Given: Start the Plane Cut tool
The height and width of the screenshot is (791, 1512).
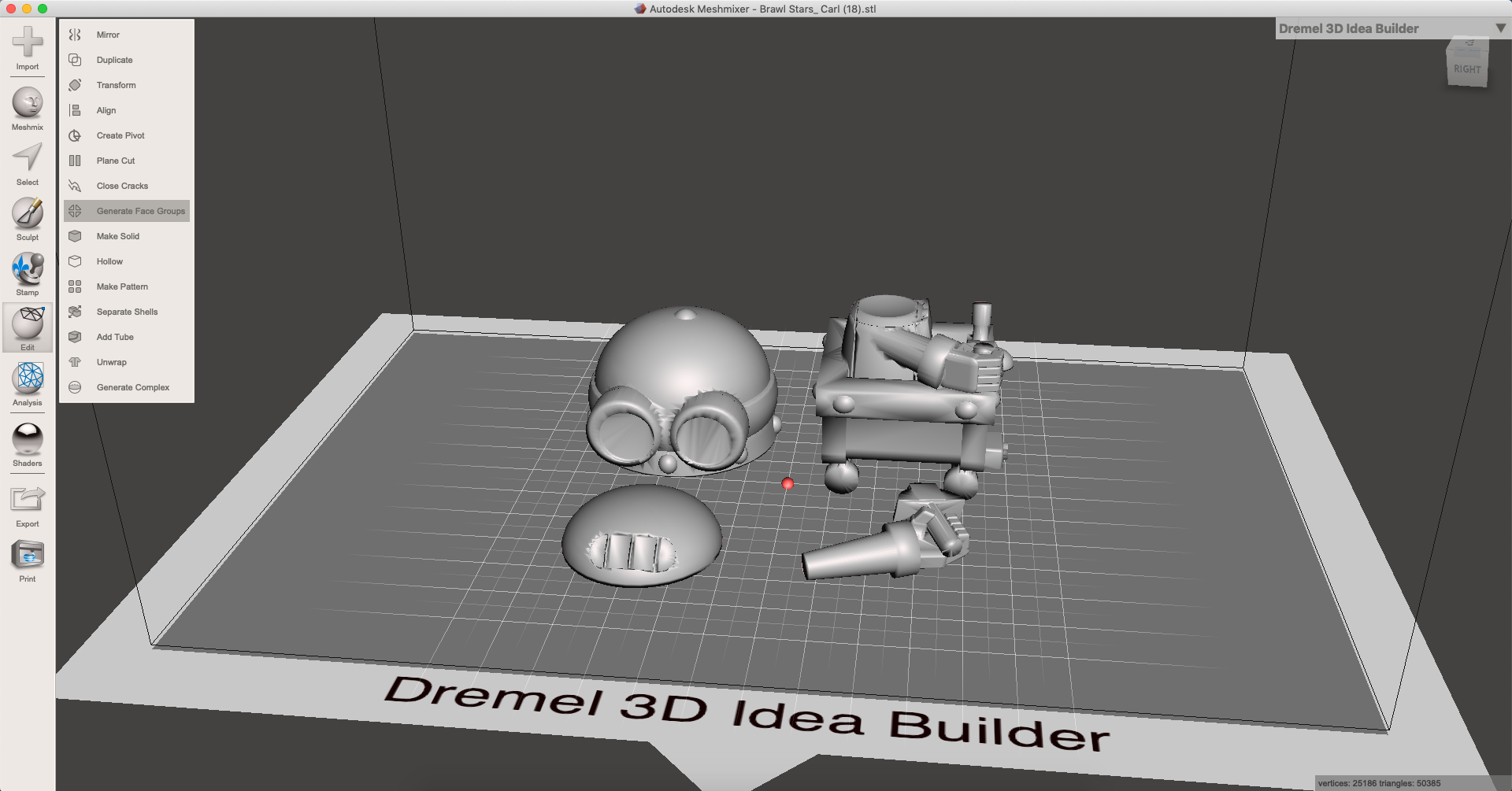Looking at the screenshot, I should [127, 161].
